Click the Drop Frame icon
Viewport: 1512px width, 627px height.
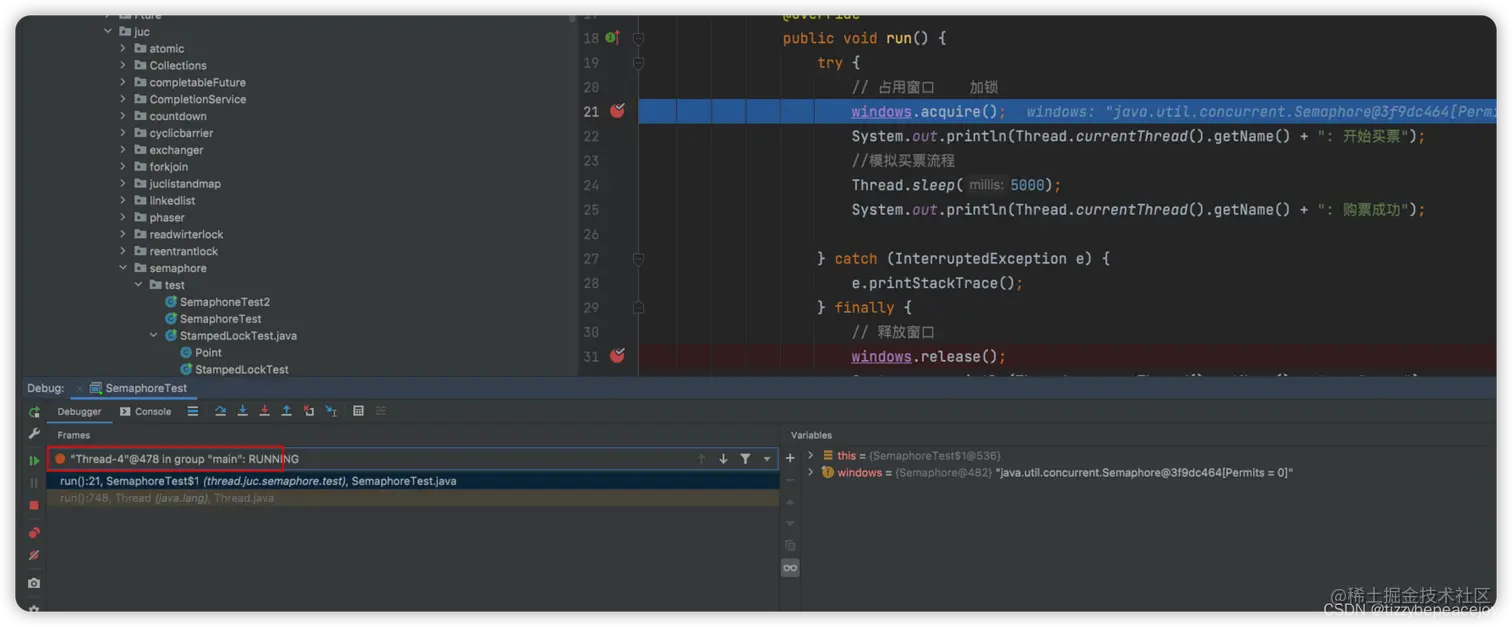click(x=309, y=411)
